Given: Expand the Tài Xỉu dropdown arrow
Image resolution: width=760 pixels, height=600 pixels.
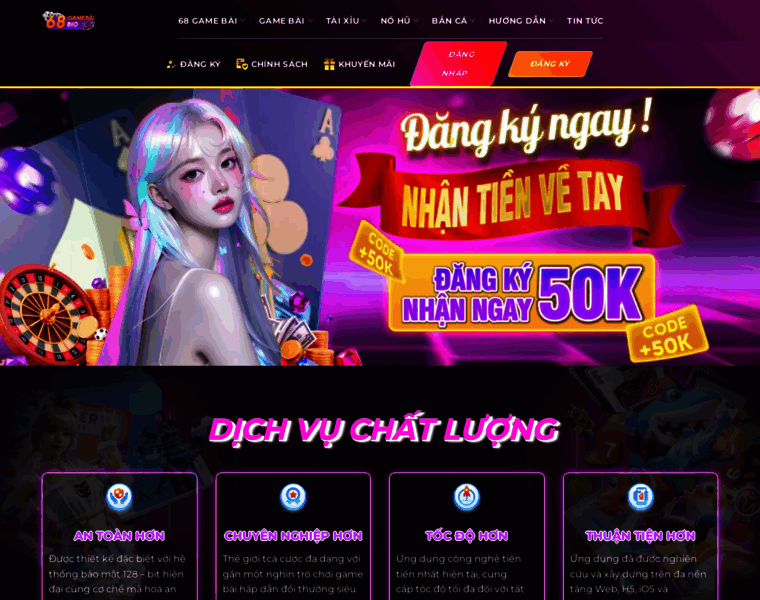Looking at the screenshot, I should click(364, 21).
